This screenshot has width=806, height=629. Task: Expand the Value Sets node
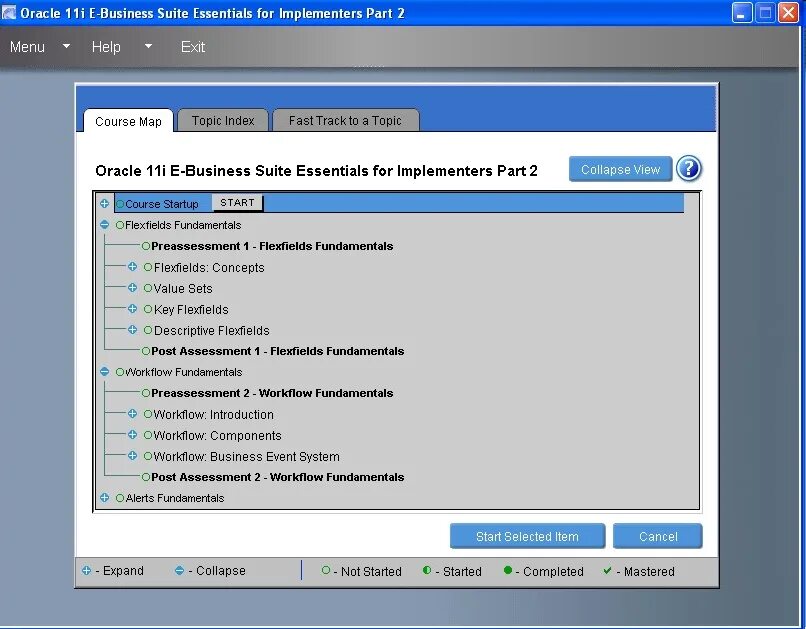click(x=133, y=288)
